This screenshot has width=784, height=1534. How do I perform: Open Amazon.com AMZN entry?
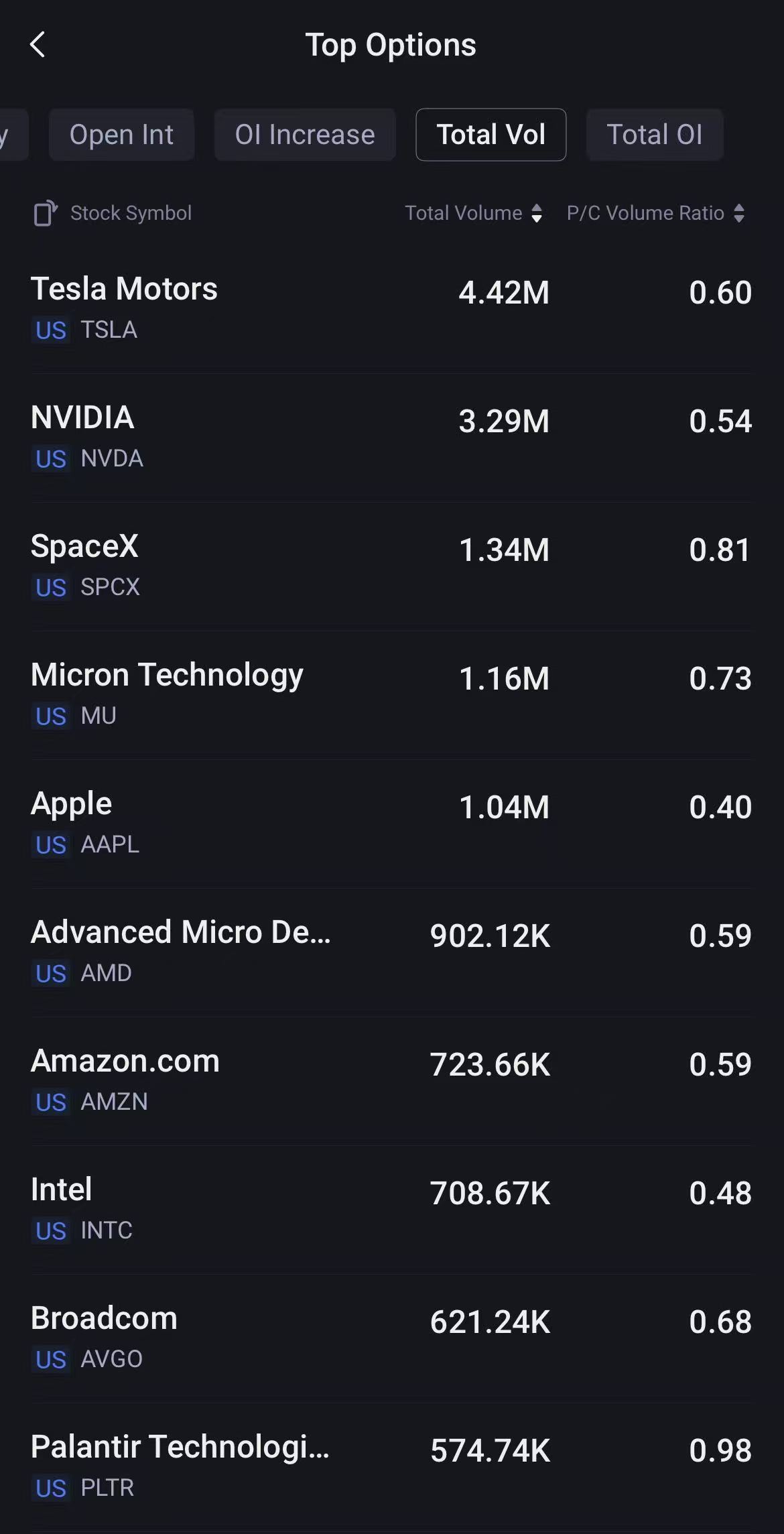[392, 1081]
